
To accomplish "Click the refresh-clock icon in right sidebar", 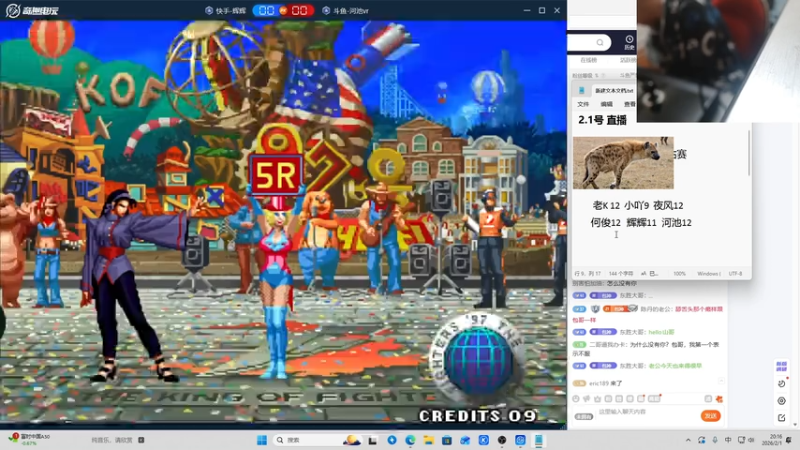I will (x=782, y=384).
